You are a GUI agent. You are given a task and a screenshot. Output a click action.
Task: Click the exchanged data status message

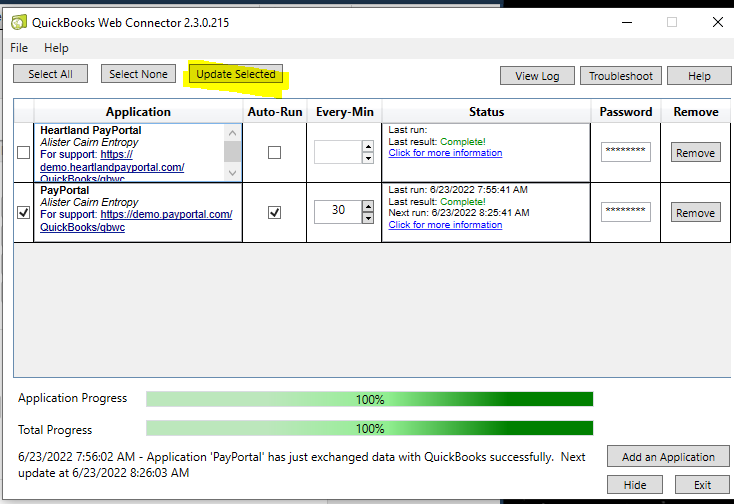click(301, 465)
